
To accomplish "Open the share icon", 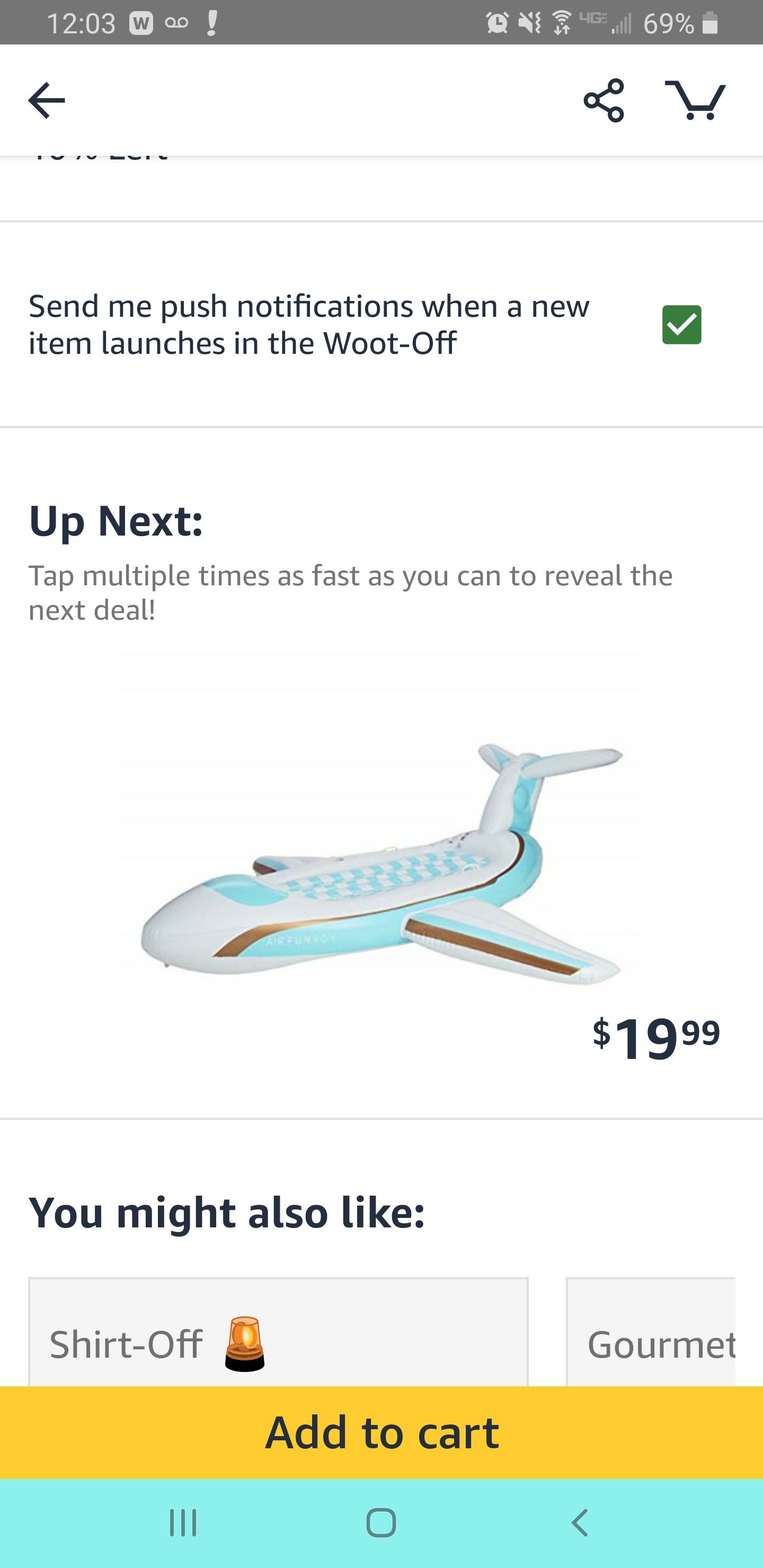I will point(604,100).
